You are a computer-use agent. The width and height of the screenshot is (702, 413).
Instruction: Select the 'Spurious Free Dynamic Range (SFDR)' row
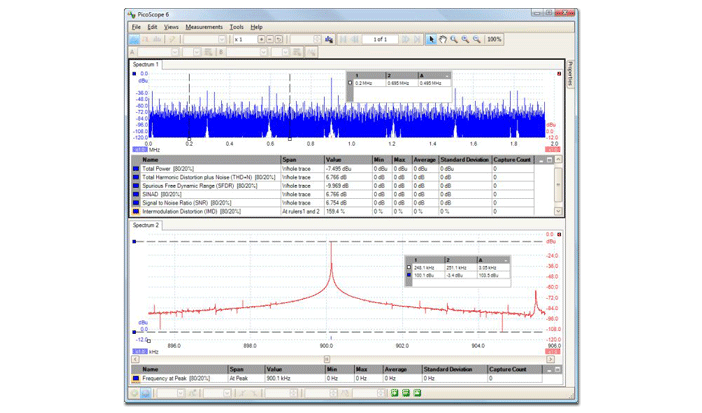(x=333, y=186)
